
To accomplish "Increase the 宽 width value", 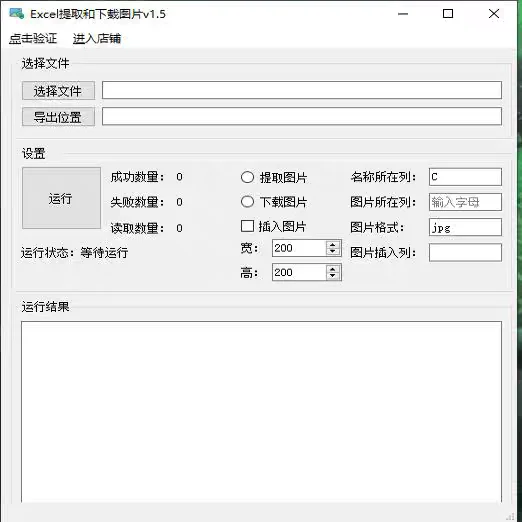I will pyautogui.click(x=332, y=245).
